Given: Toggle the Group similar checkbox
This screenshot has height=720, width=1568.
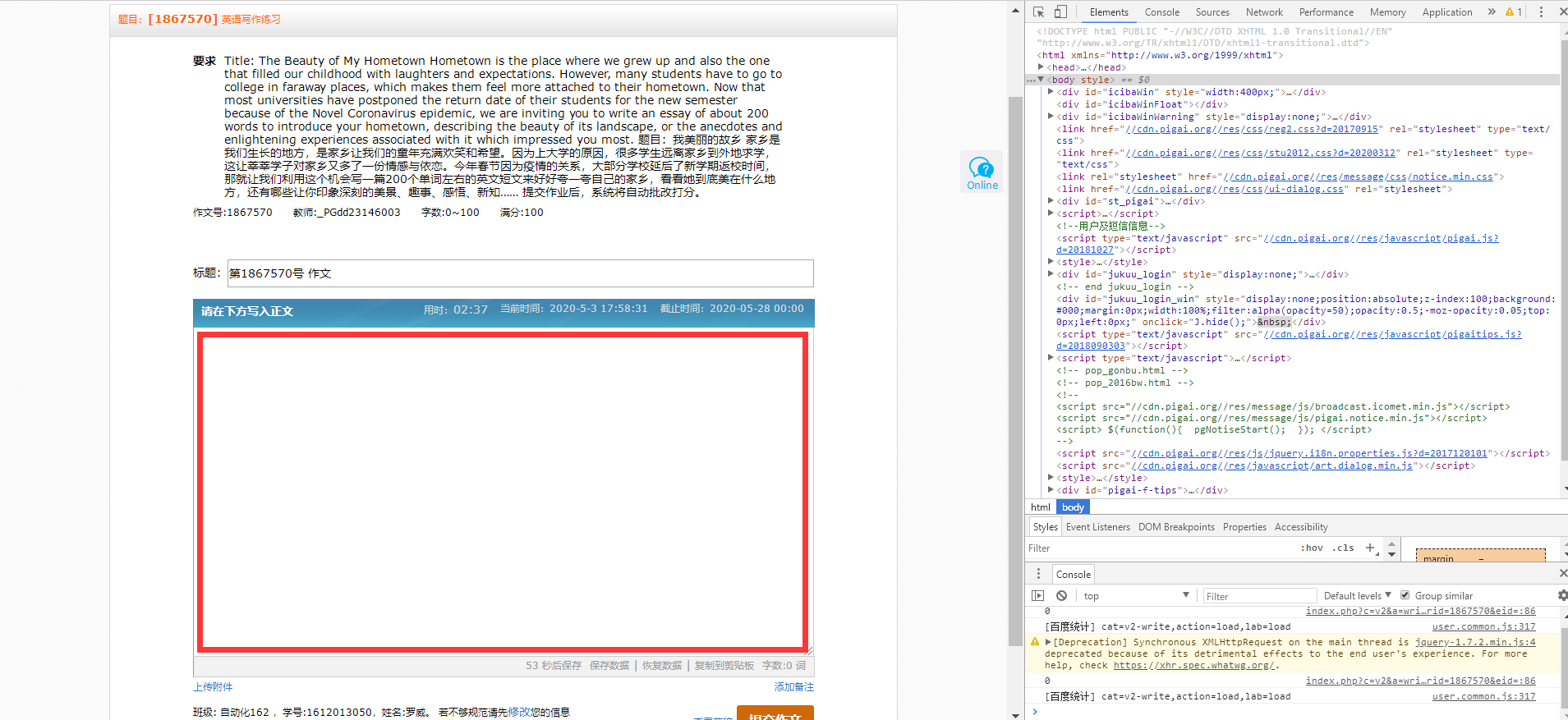Looking at the screenshot, I should coord(1405,595).
